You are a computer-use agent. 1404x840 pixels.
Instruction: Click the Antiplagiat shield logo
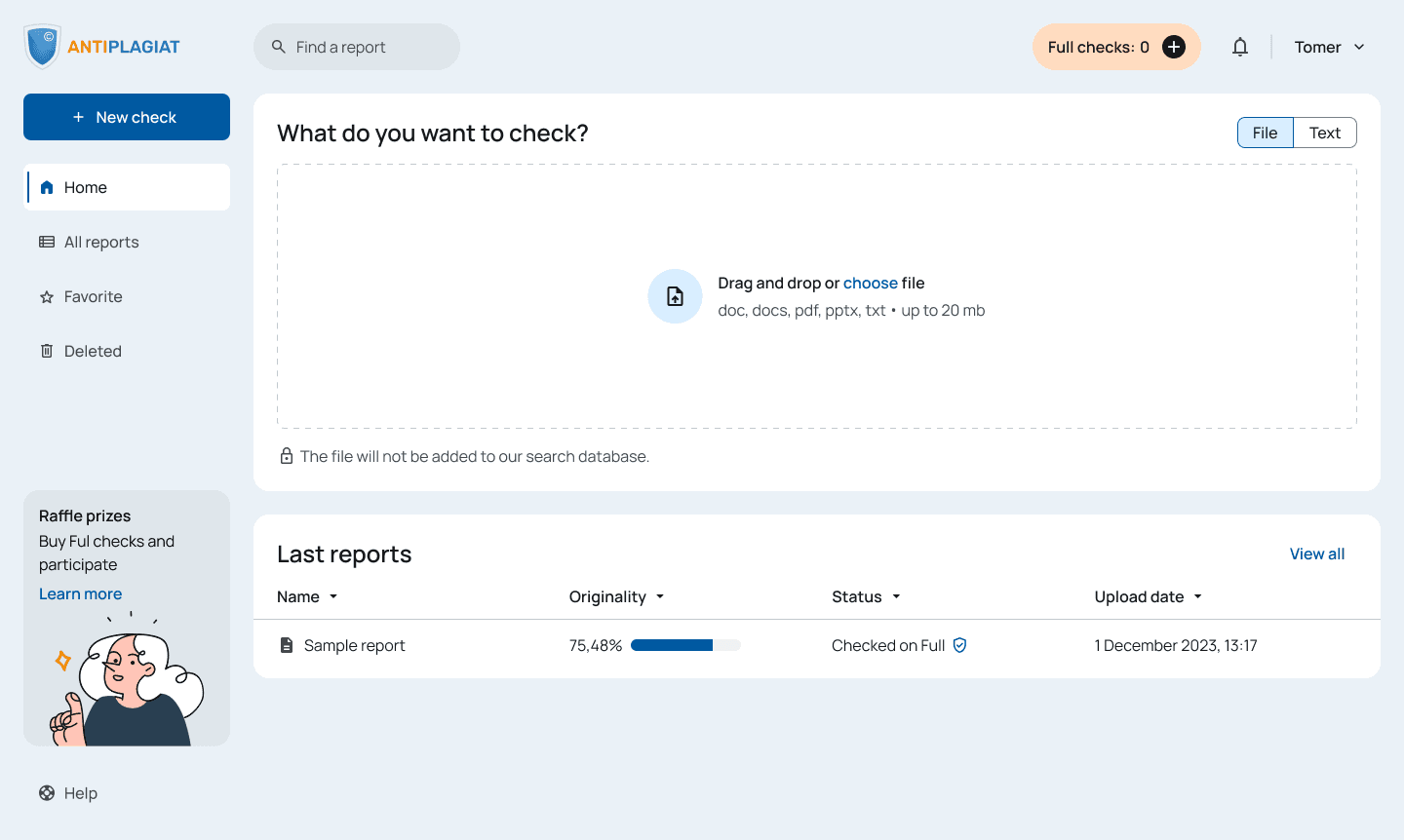[42, 47]
